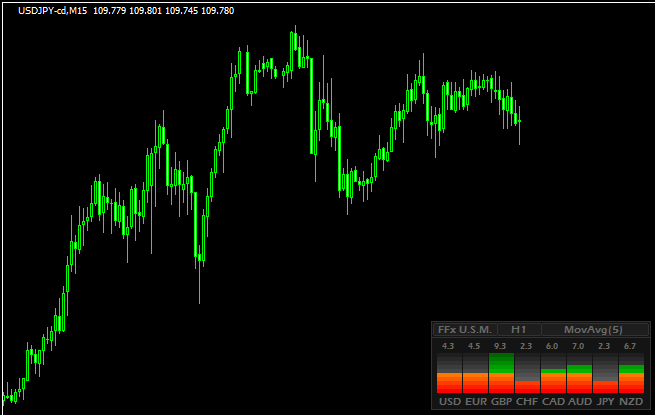Click the AUD currency label

[x=579, y=402]
